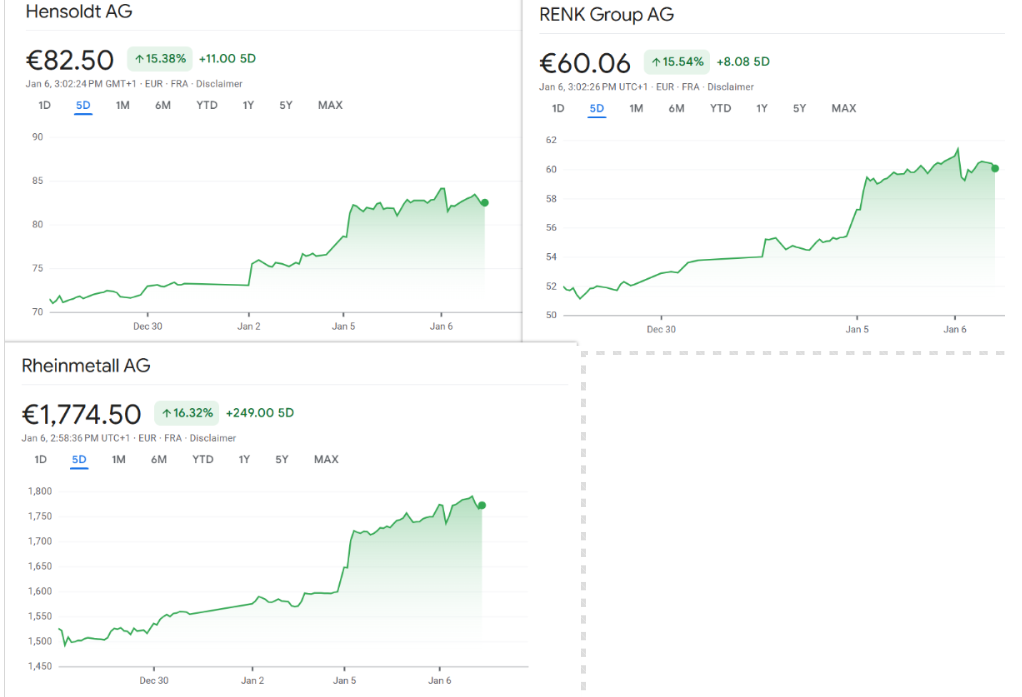The width and height of the screenshot is (1022, 697).
Task: Select 1Y range on Rheinmetall chart
Action: 244,459
